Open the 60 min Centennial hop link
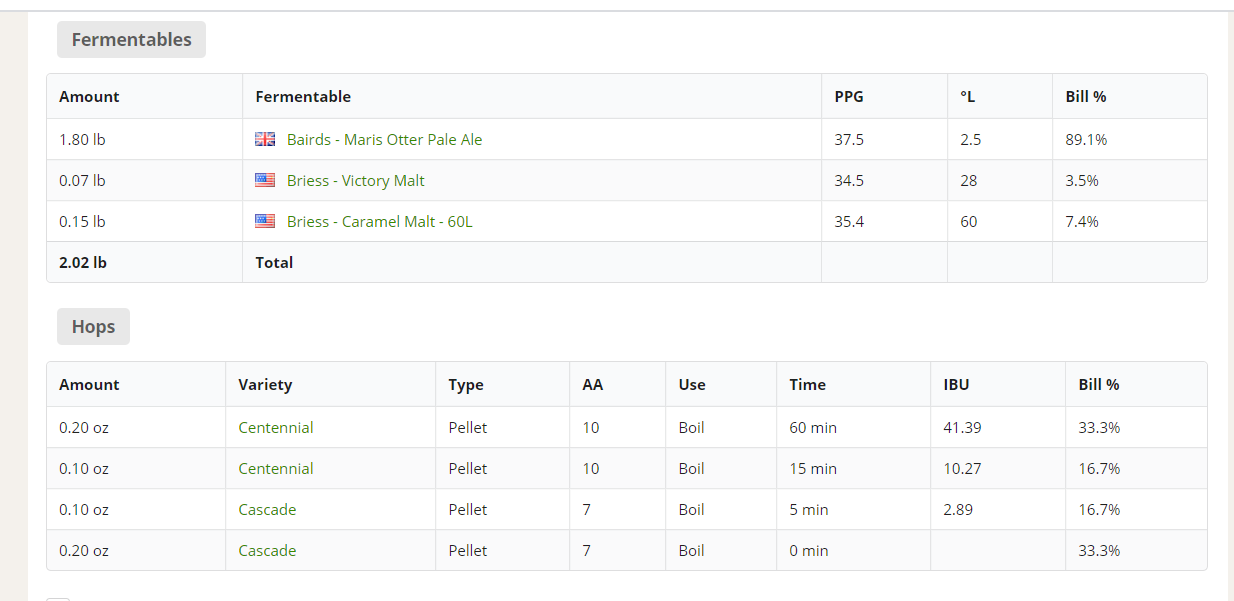The height and width of the screenshot is (601, 1234). tap(276, 427)
